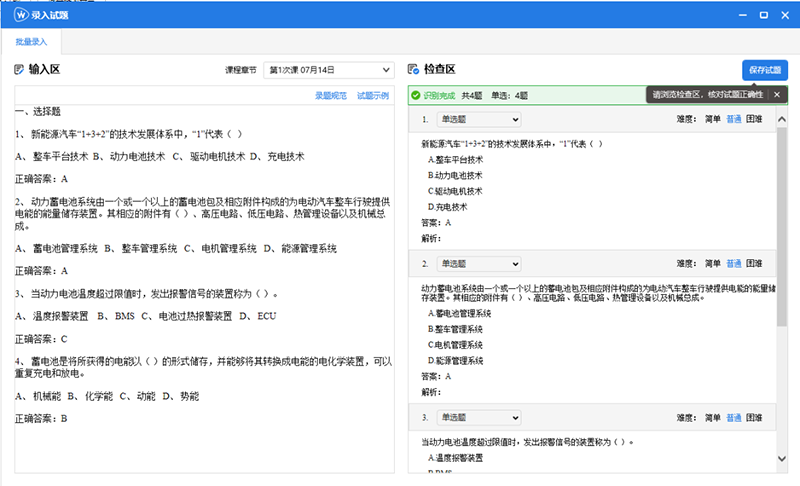The height and width of the screenshot is (486, 800).
Task: Switch to the 批量录入 tab
Action: [30, 42]
